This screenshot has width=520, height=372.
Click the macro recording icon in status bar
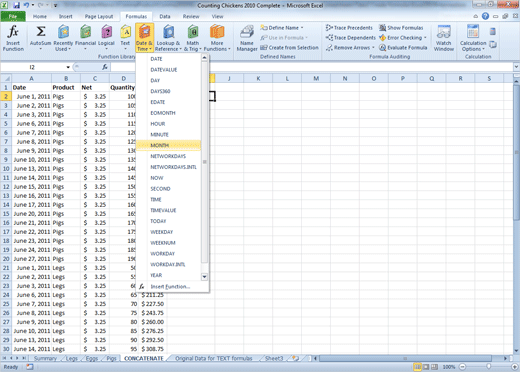point(30,367)
